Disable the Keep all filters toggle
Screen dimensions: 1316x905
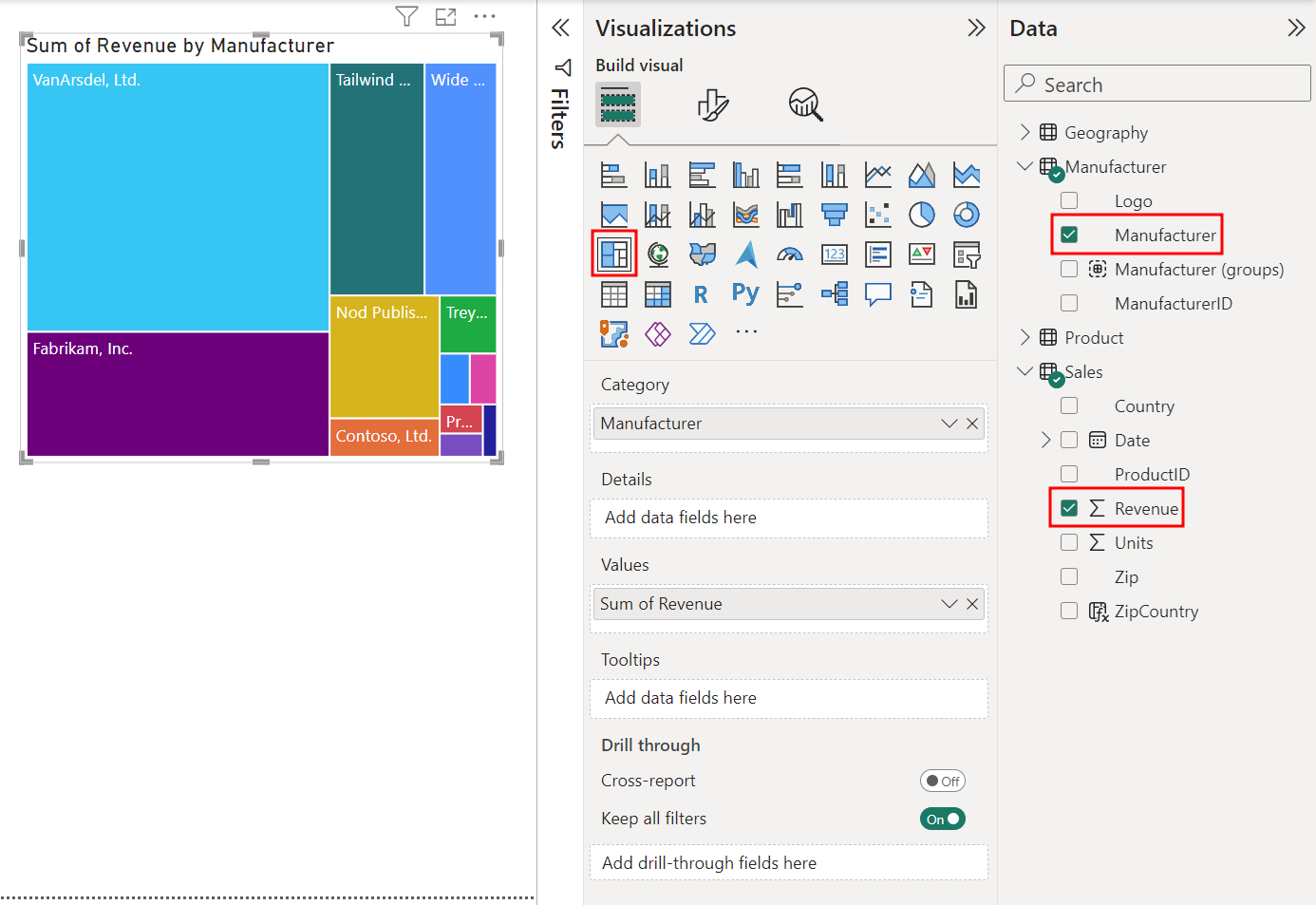pyautogui.click(x=942, y=819)
